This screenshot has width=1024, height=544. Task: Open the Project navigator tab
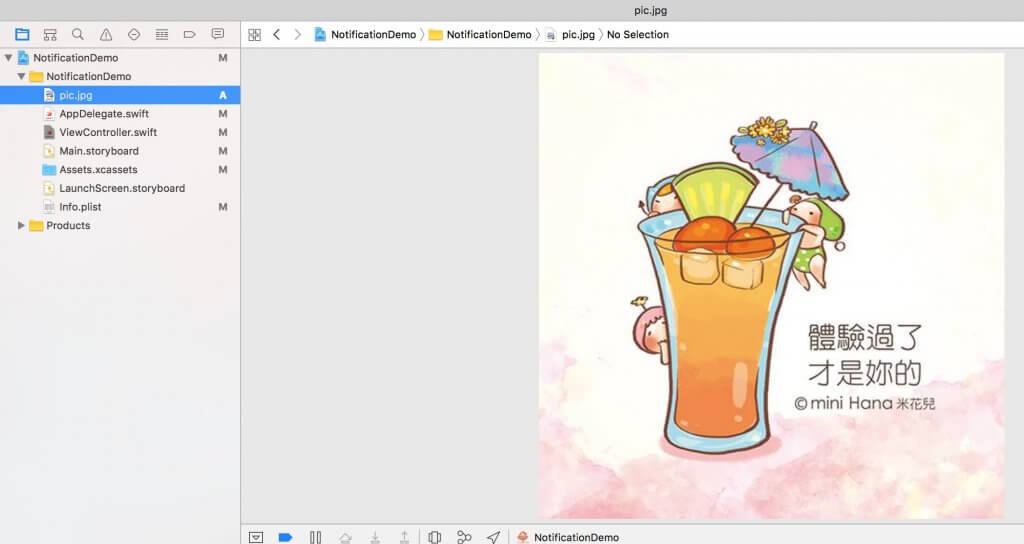(x=22, y=35)
